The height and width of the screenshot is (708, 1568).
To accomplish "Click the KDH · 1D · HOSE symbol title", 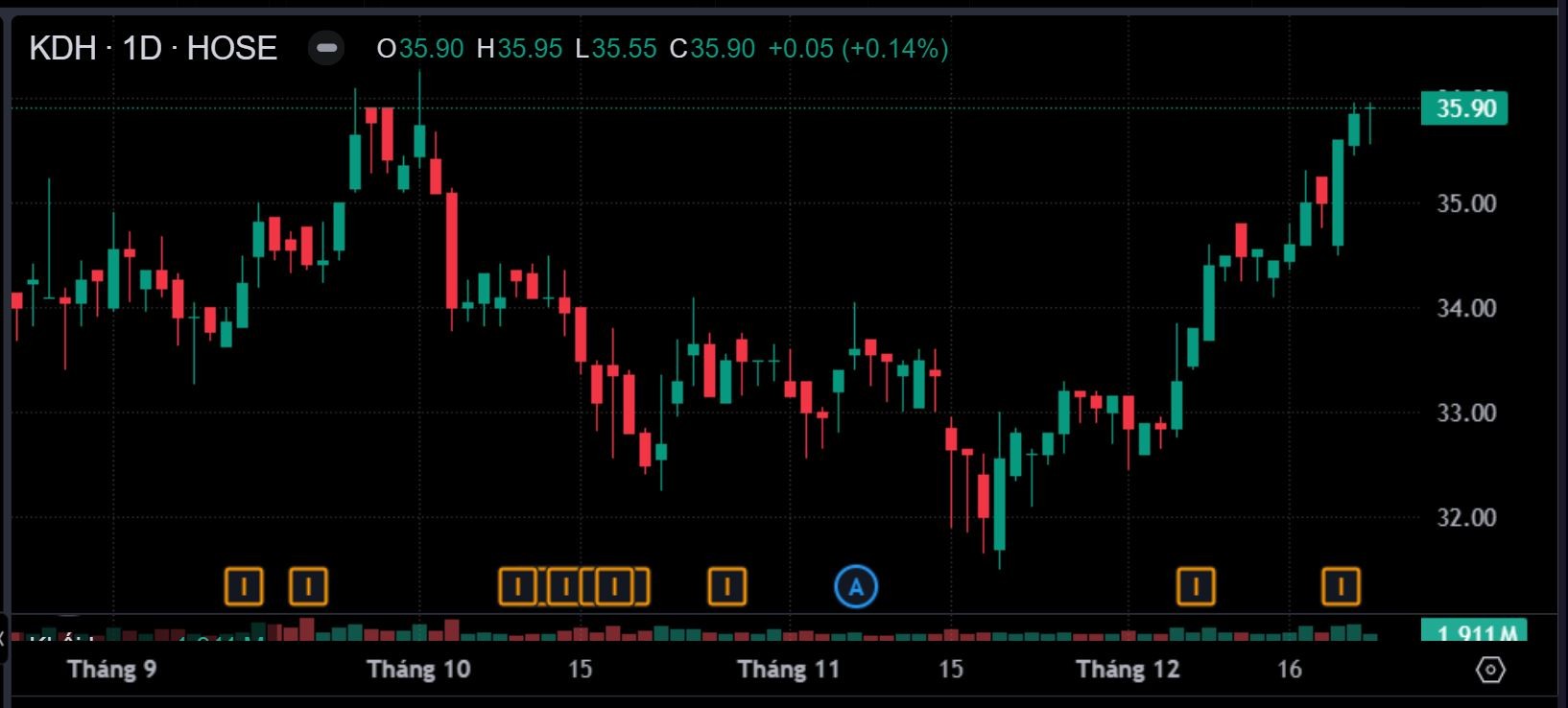I will (x=154, y=48).
